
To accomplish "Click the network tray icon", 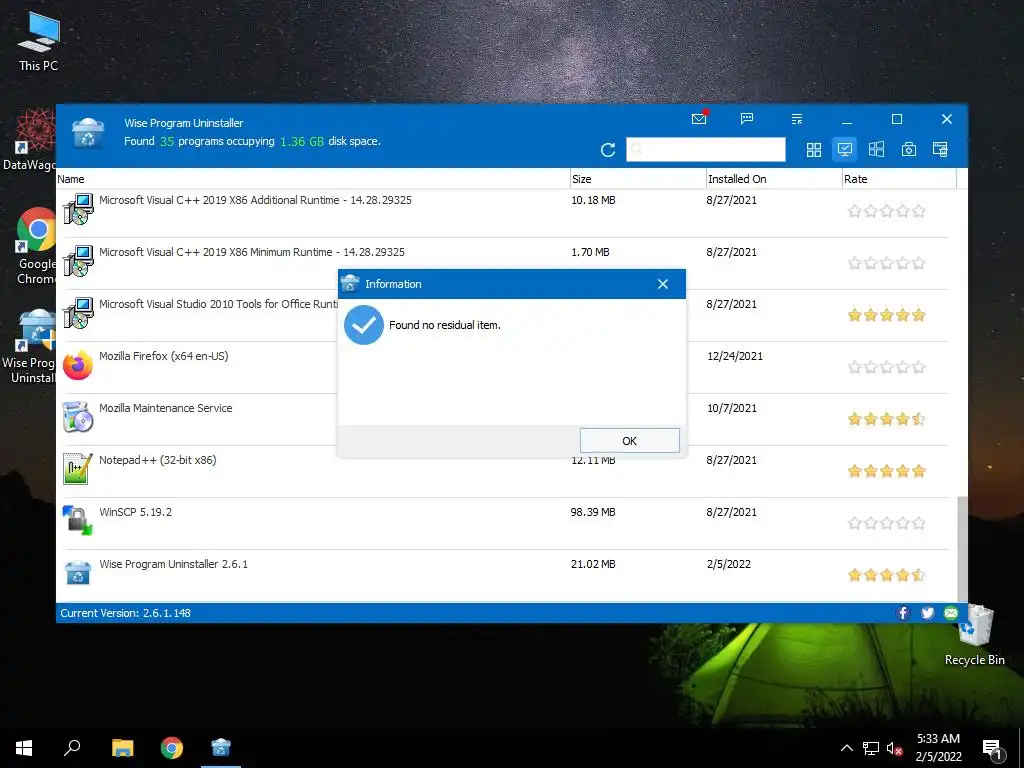I will [871, 748].
